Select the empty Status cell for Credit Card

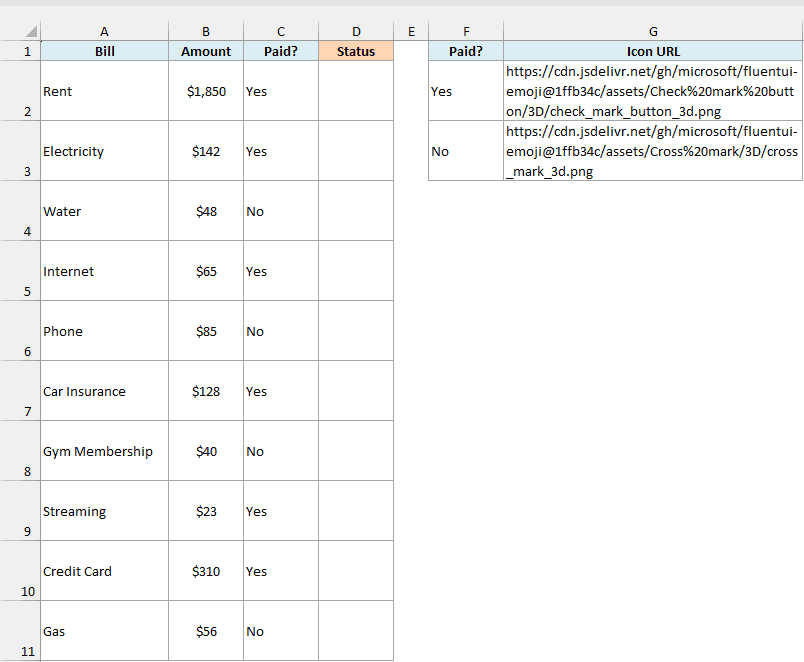click(x=356, y=571)
